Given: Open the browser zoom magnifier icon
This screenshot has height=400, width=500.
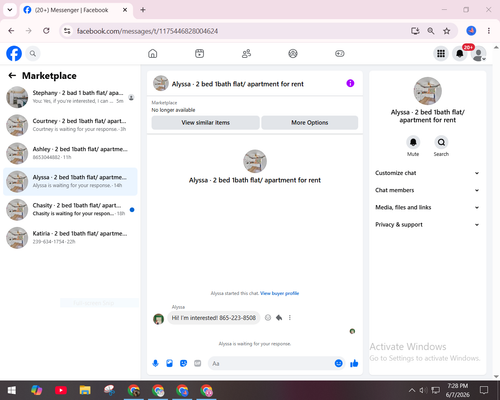Looking at the screenshot, I should coord(431,31).
